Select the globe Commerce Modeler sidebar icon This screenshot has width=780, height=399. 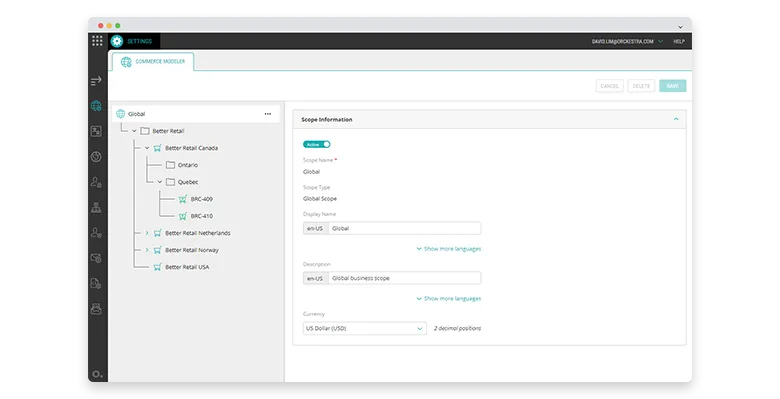point(96,106)
